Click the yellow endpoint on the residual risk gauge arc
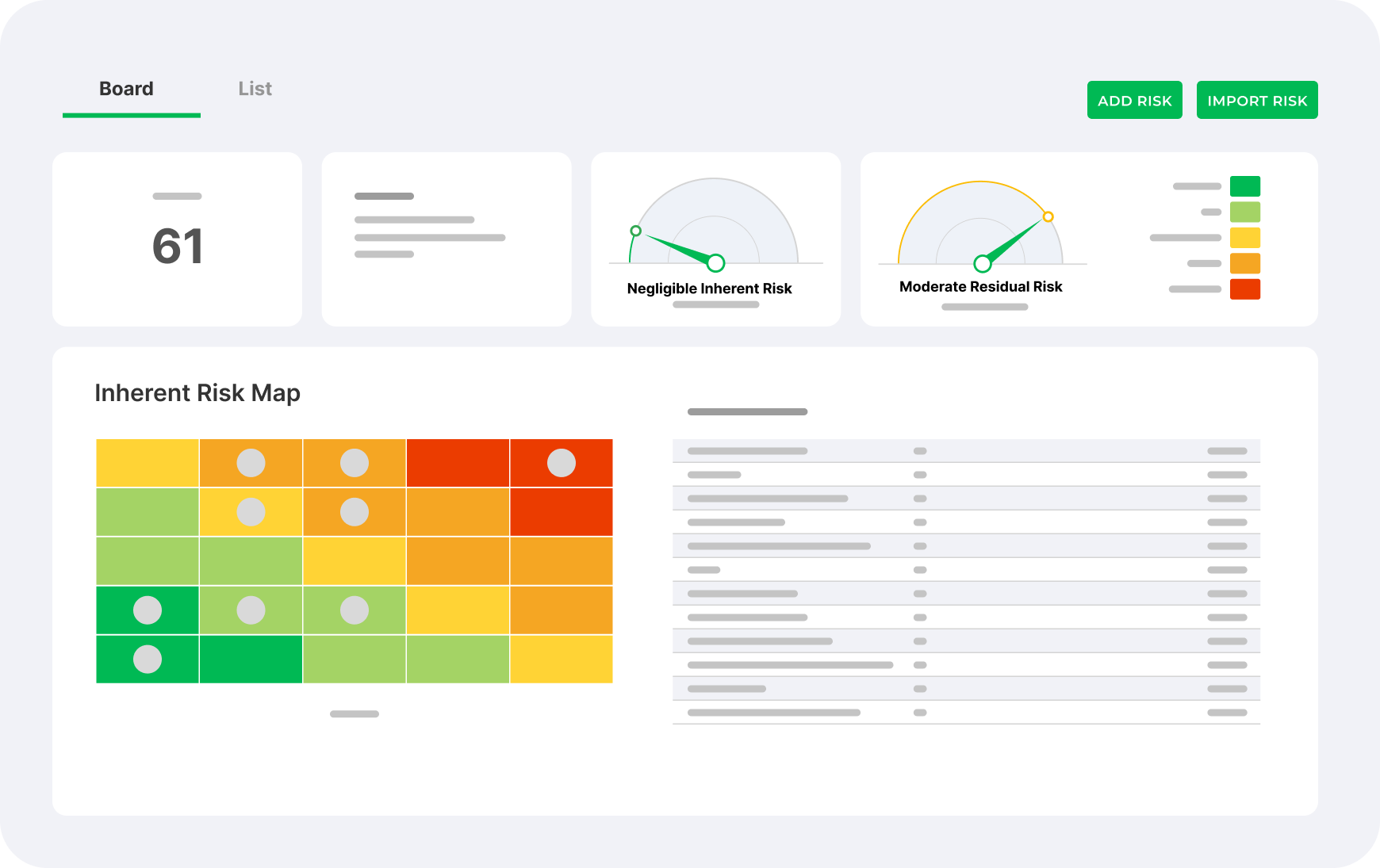Image resolution: width=1380 pixels, height=868 pixels. 1048,216
